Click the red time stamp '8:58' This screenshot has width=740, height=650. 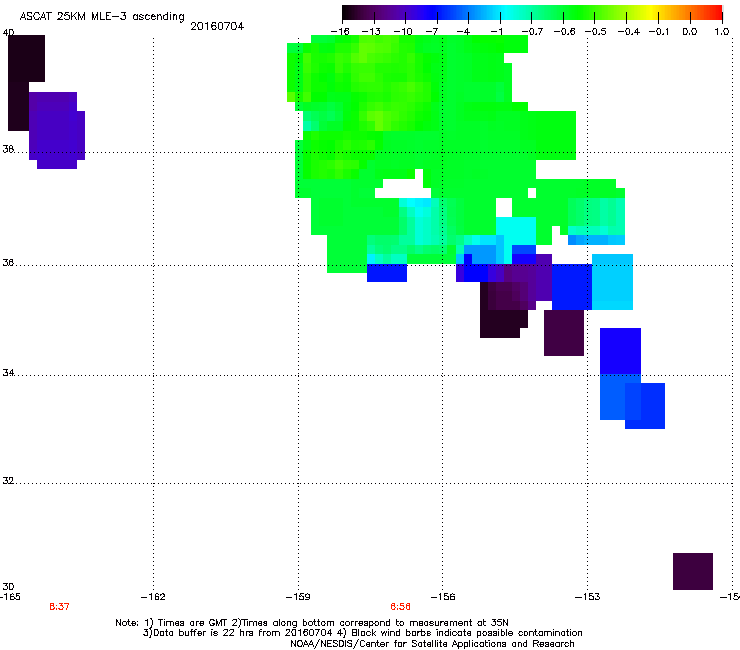400,607
